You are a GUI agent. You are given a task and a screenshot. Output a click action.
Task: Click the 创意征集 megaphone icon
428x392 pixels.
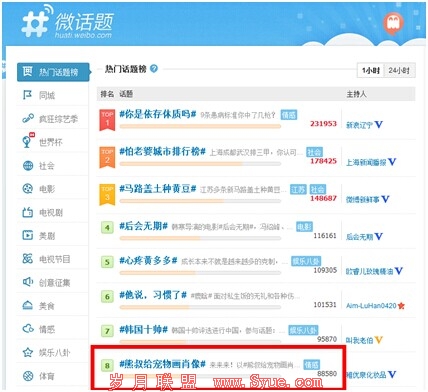(28, 282)
